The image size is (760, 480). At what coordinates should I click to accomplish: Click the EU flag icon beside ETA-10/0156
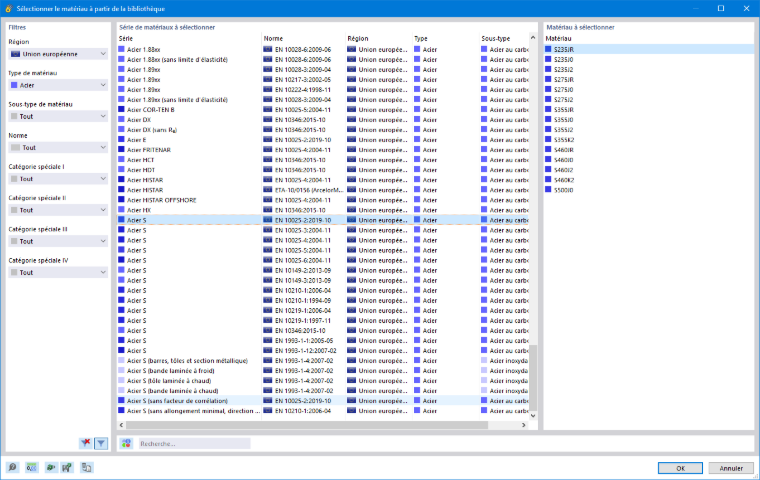tap(268, 190)
